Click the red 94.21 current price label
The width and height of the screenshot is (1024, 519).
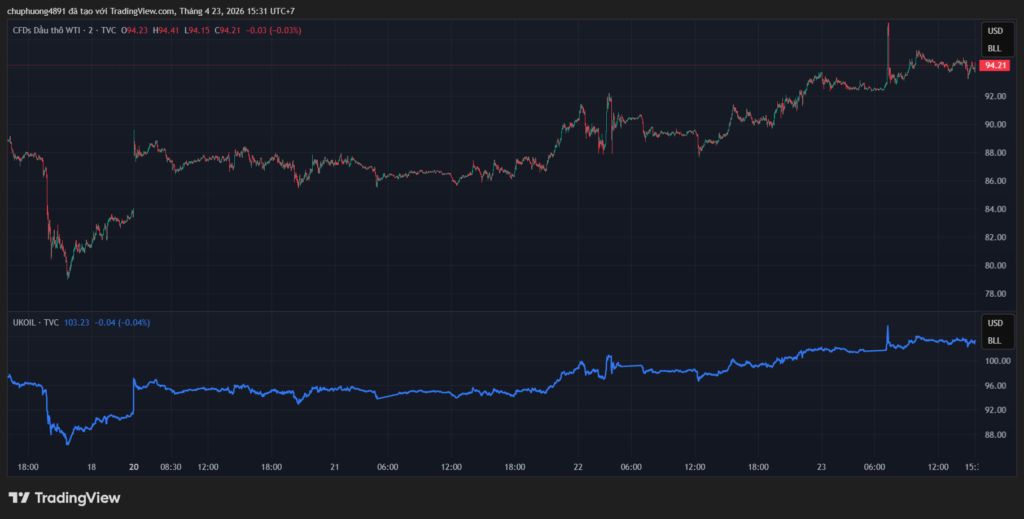tap(994, 65)
